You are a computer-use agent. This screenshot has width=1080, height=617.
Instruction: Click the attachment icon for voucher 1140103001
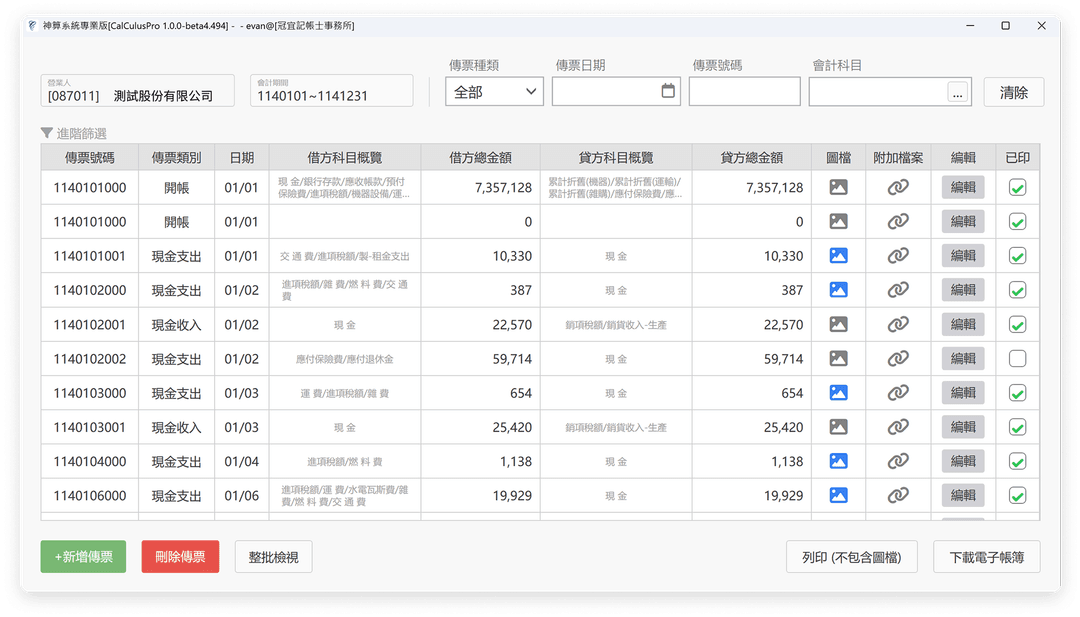(897, 426)
